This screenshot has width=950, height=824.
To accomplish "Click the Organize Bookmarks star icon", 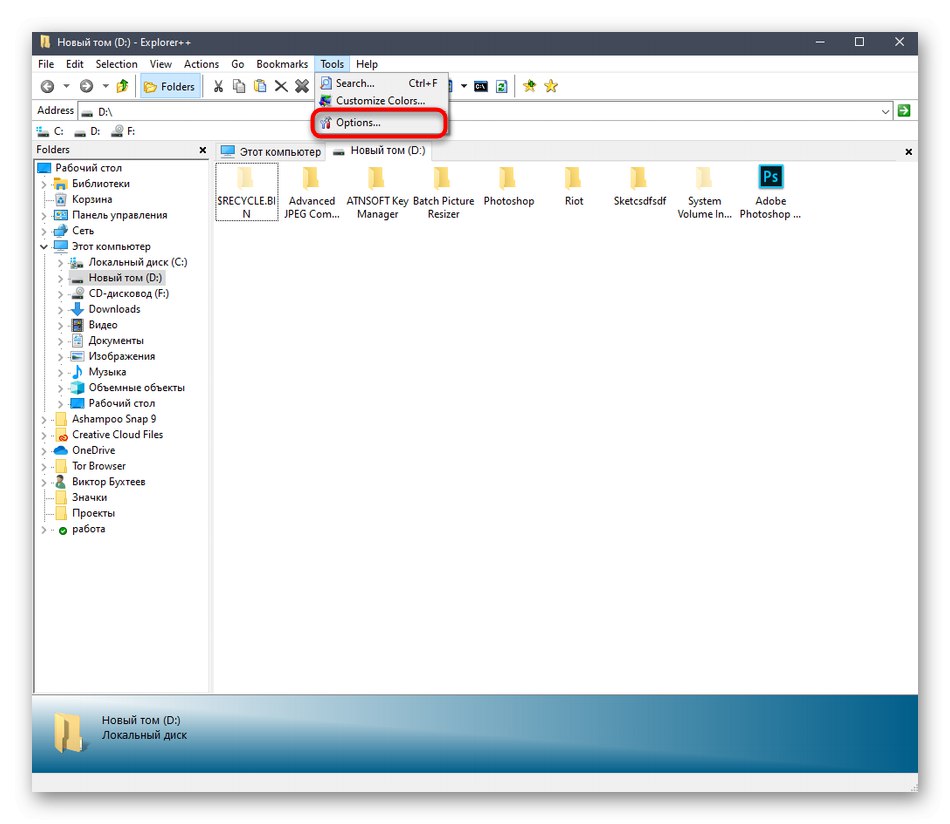I will (551, 87).
